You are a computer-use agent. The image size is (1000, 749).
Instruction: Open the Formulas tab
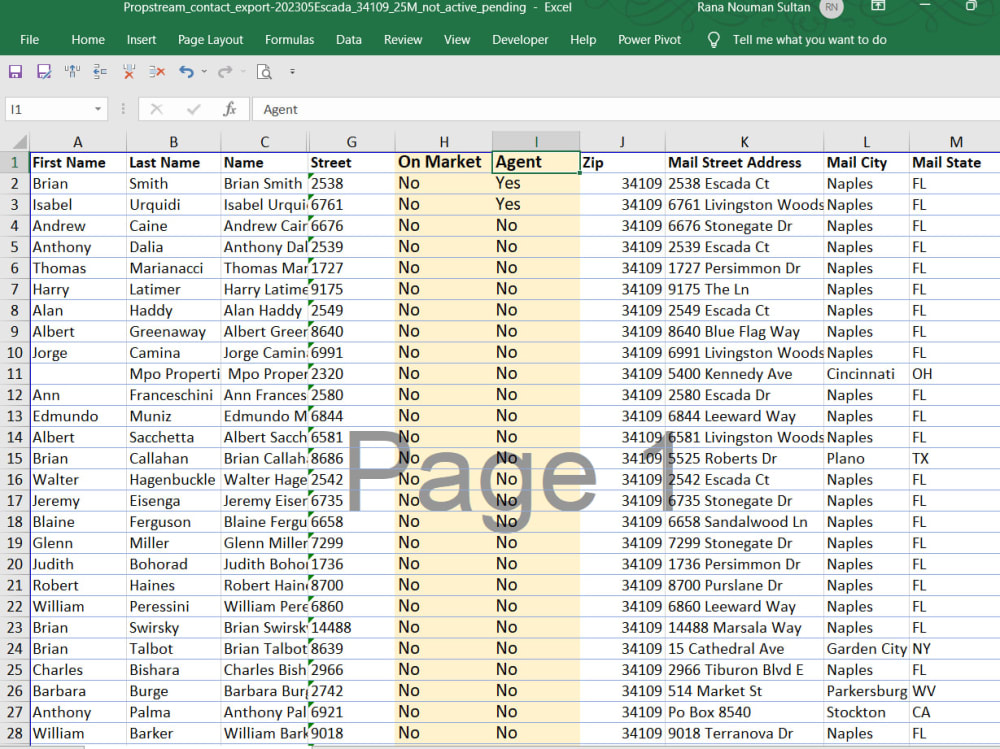290,40
